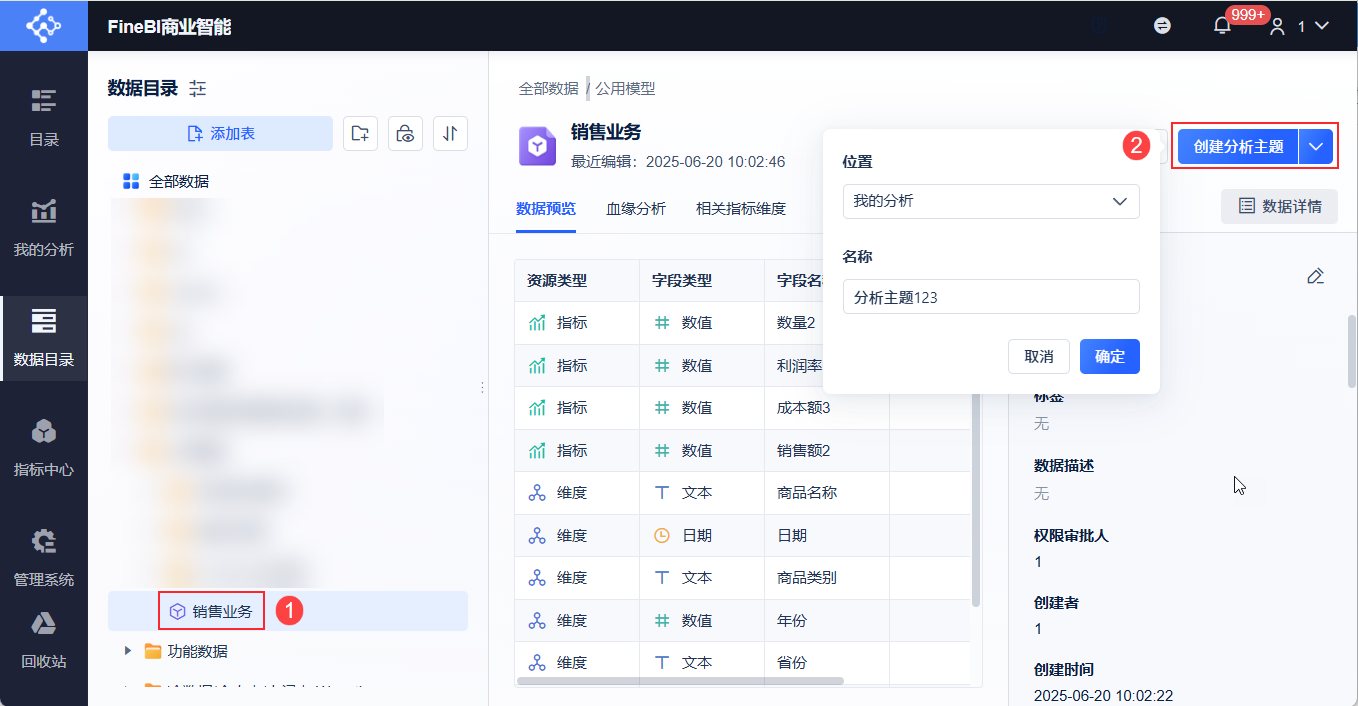The image size is (1358, 706).
Task: Click the 功能数据 folder row
Action: [288, 651]
